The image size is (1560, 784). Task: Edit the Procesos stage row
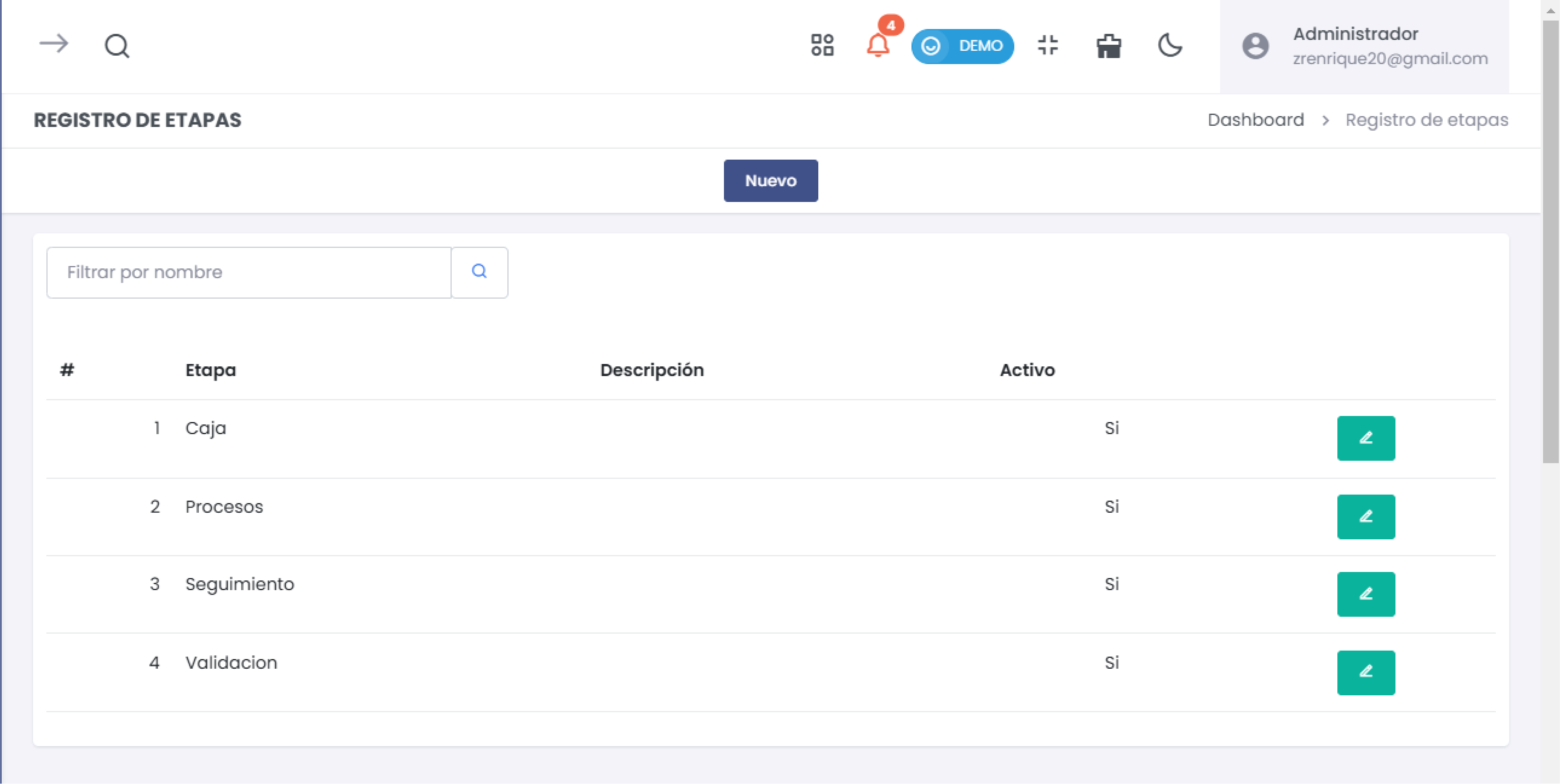[x=1366, y=516]
